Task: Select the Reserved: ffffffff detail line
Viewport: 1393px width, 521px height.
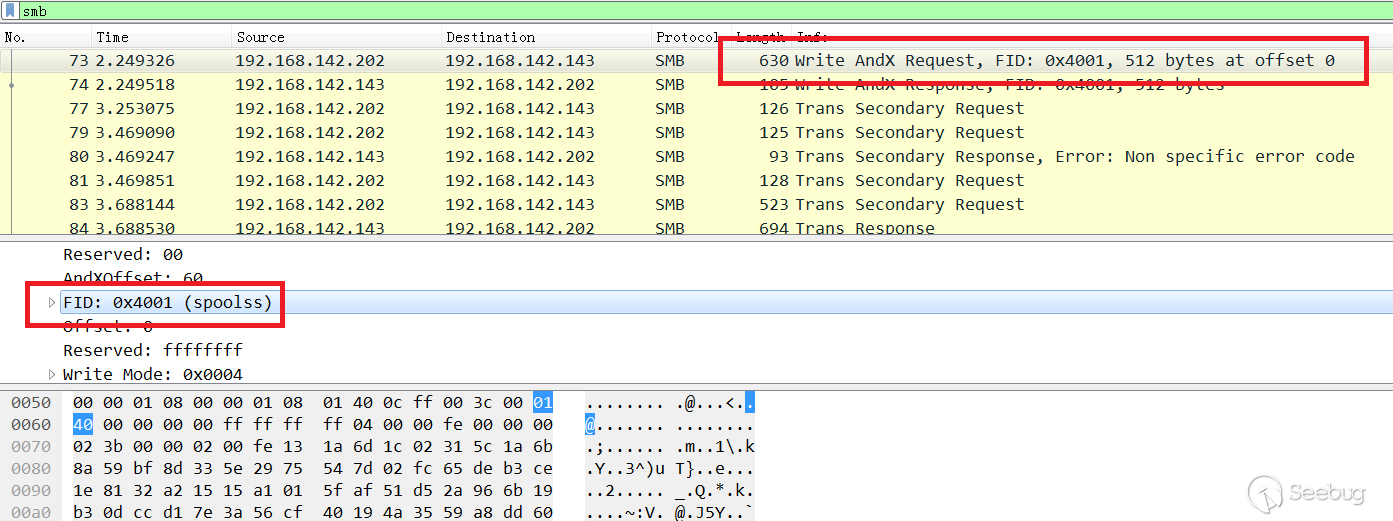Action: [x=153, y=351]
